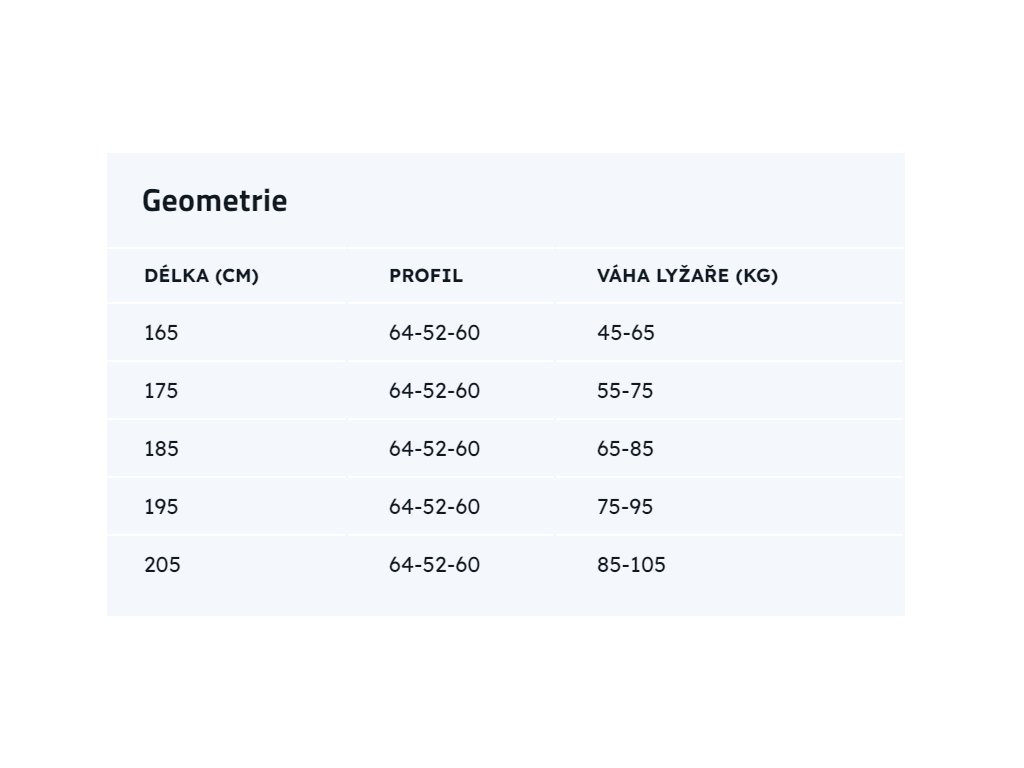Click the DÉLKA (CM) column header
Screen dimensions: 1024x768
201,276
